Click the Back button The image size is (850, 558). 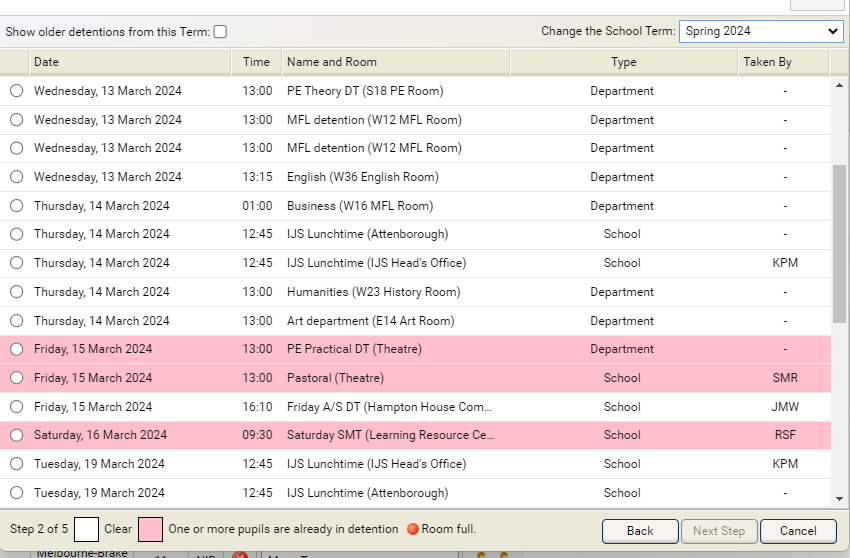pos(639,531)
